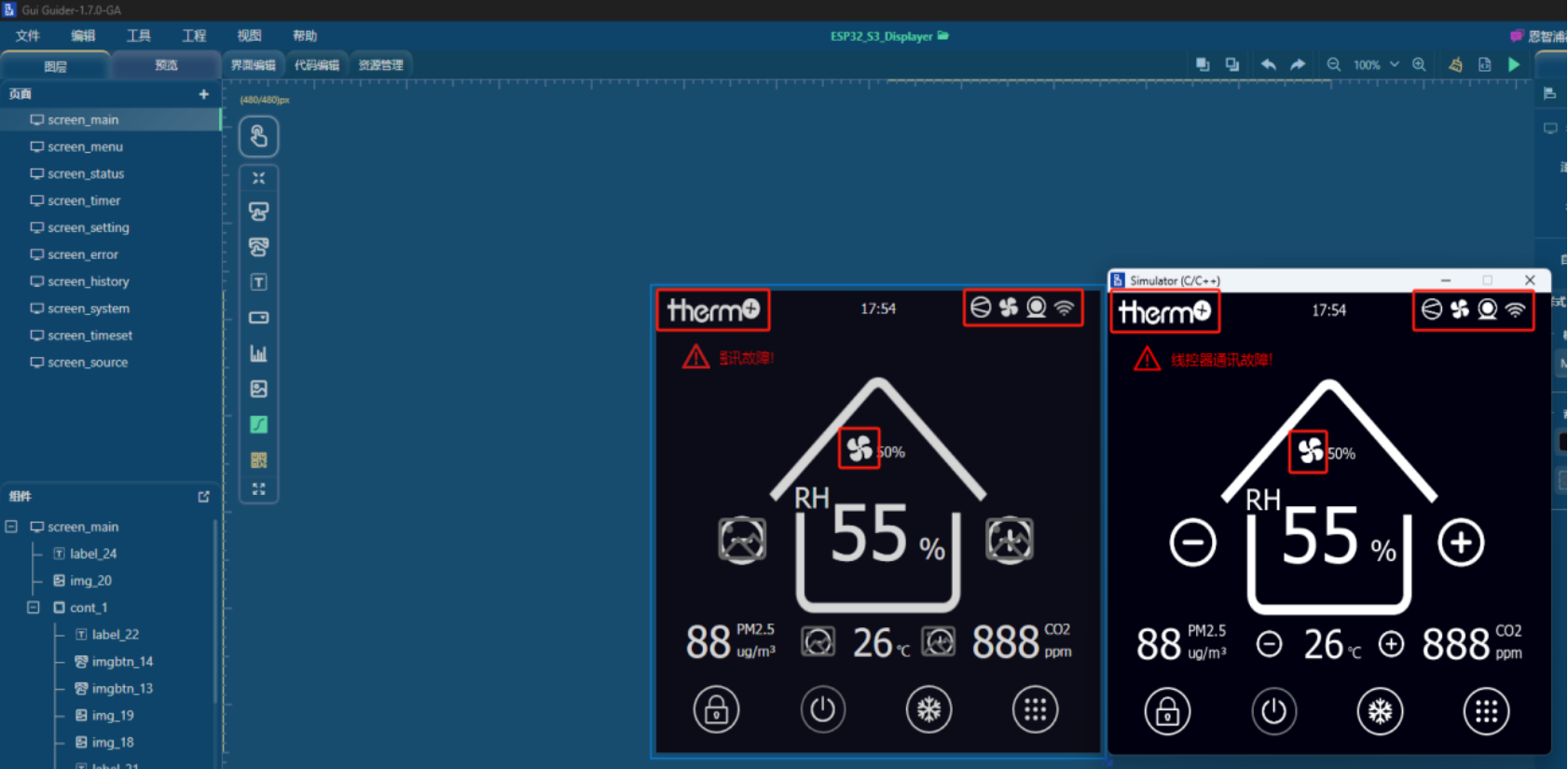This screenshot has width=1568, height=769.
Task: Click the humidity minus button in the Simulator window
Action: click(x=1193, y=542)
